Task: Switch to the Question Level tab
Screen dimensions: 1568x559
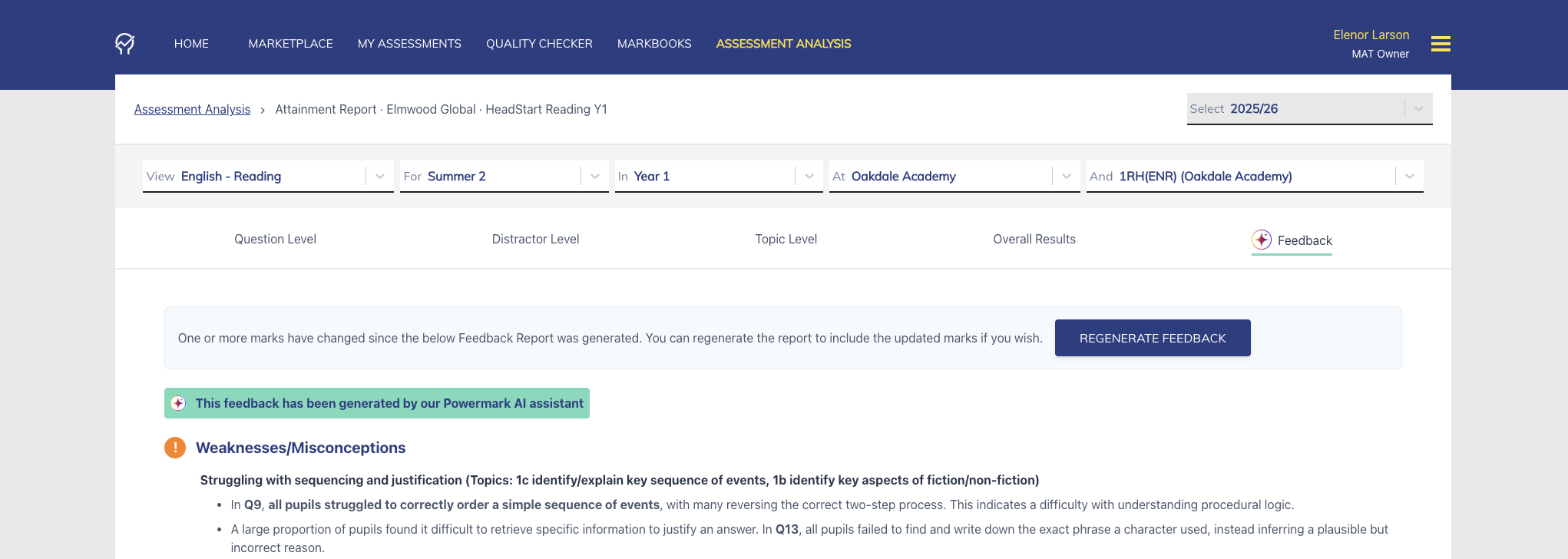Action: click(x=275, y=240)
